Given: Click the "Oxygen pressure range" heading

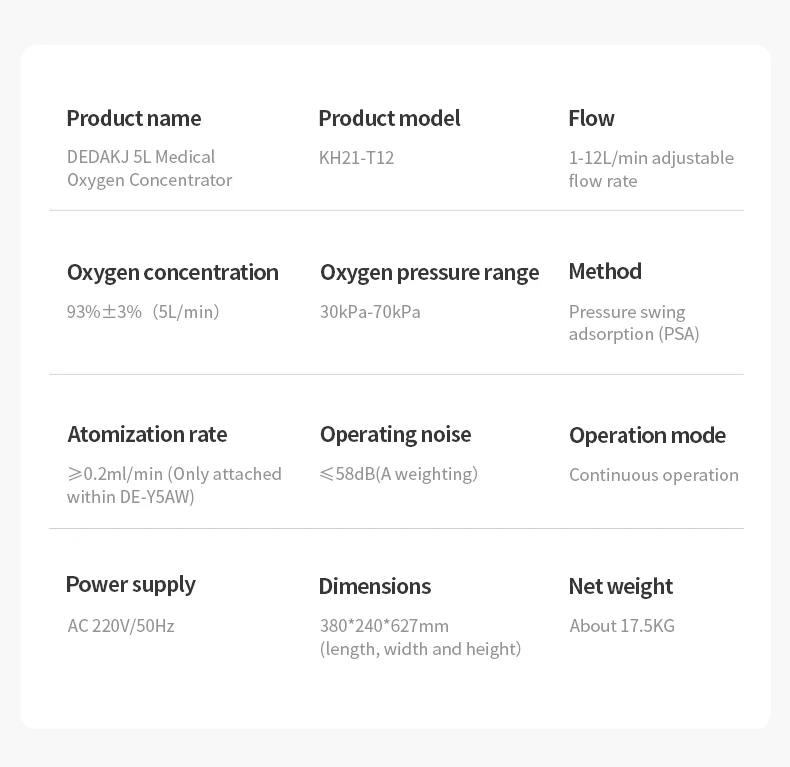Looking at the screenshot, I should tap(429, 272).
